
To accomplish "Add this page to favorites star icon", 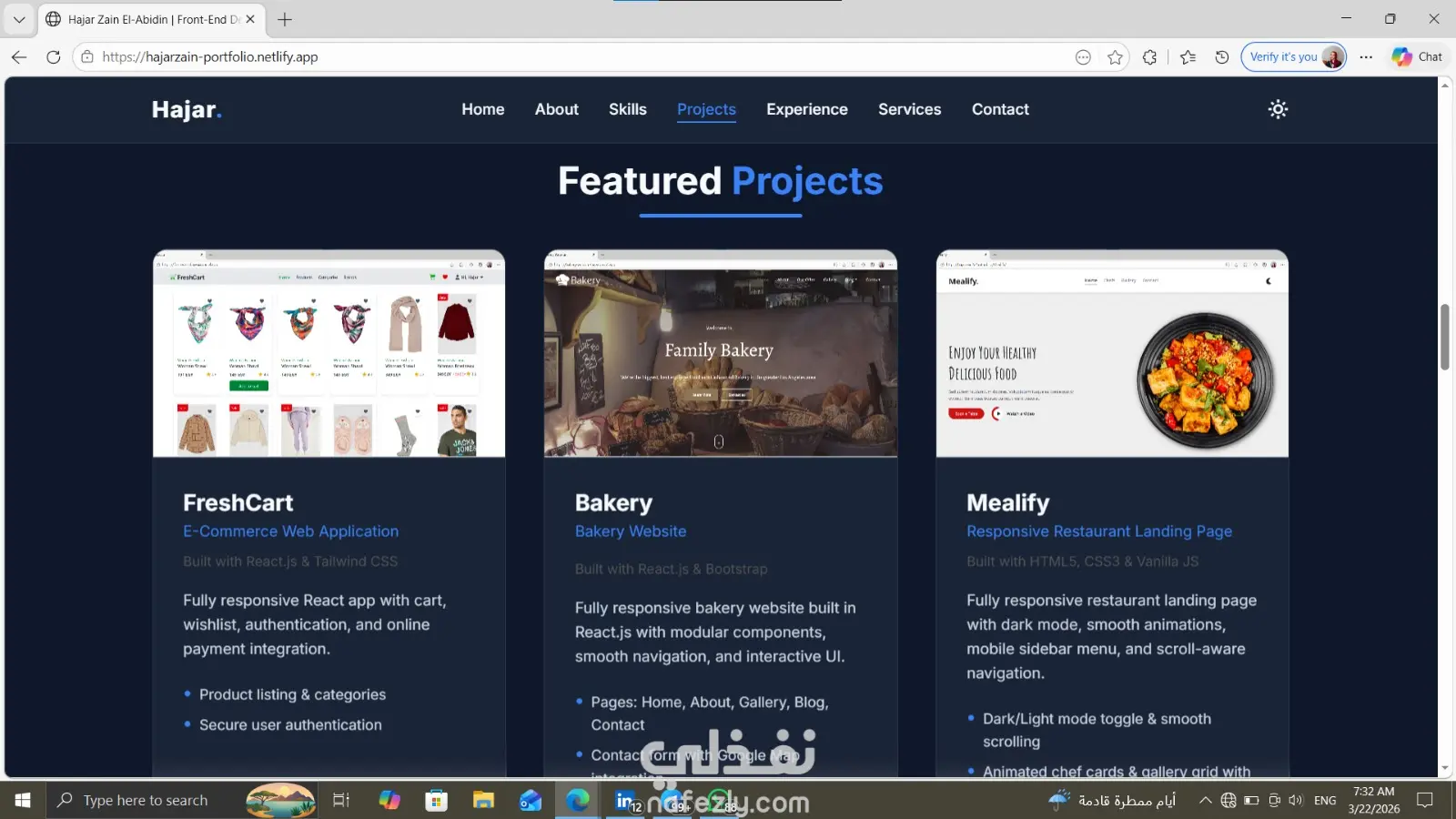I will [1115, 57].
